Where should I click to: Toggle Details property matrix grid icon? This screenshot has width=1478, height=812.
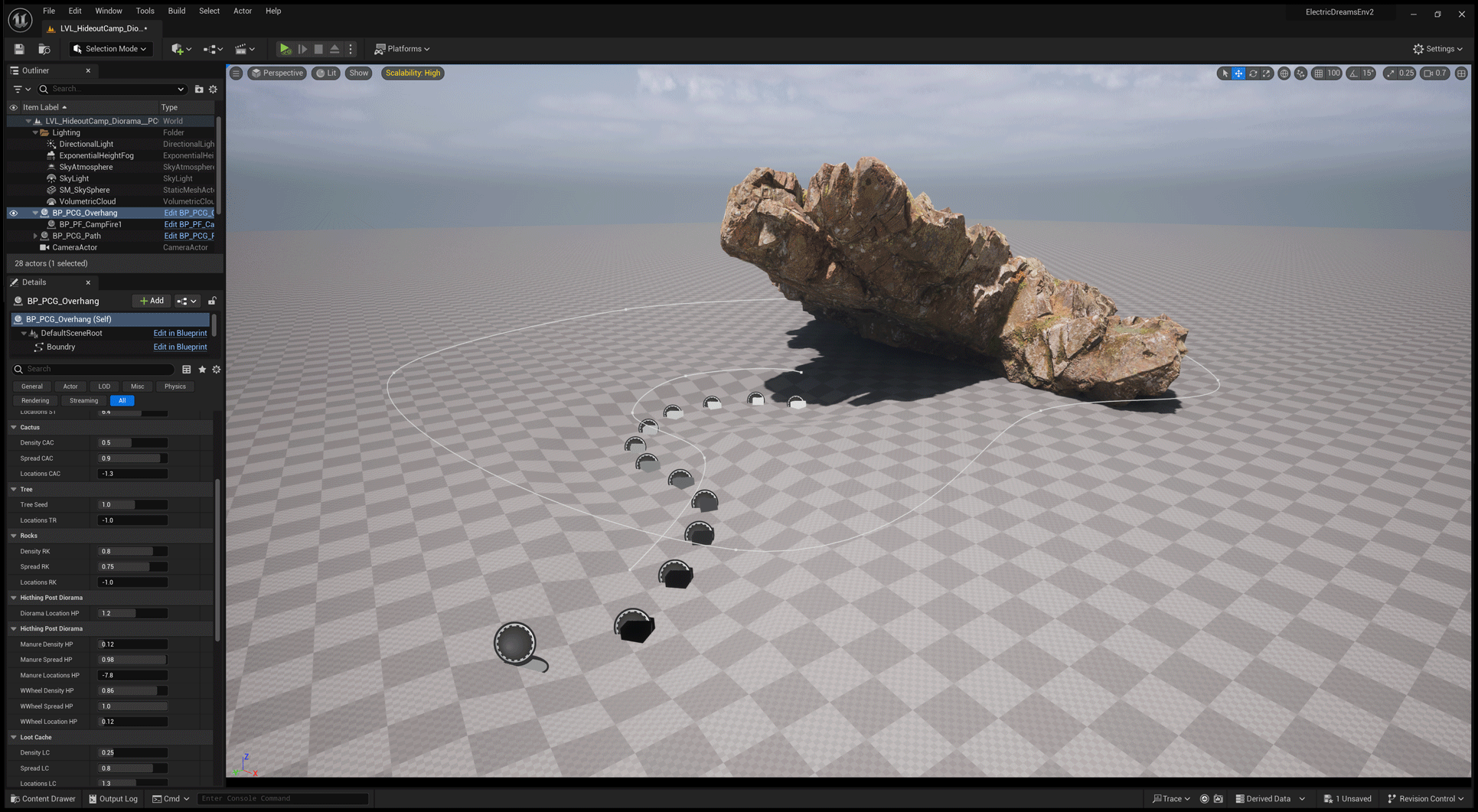187,370
